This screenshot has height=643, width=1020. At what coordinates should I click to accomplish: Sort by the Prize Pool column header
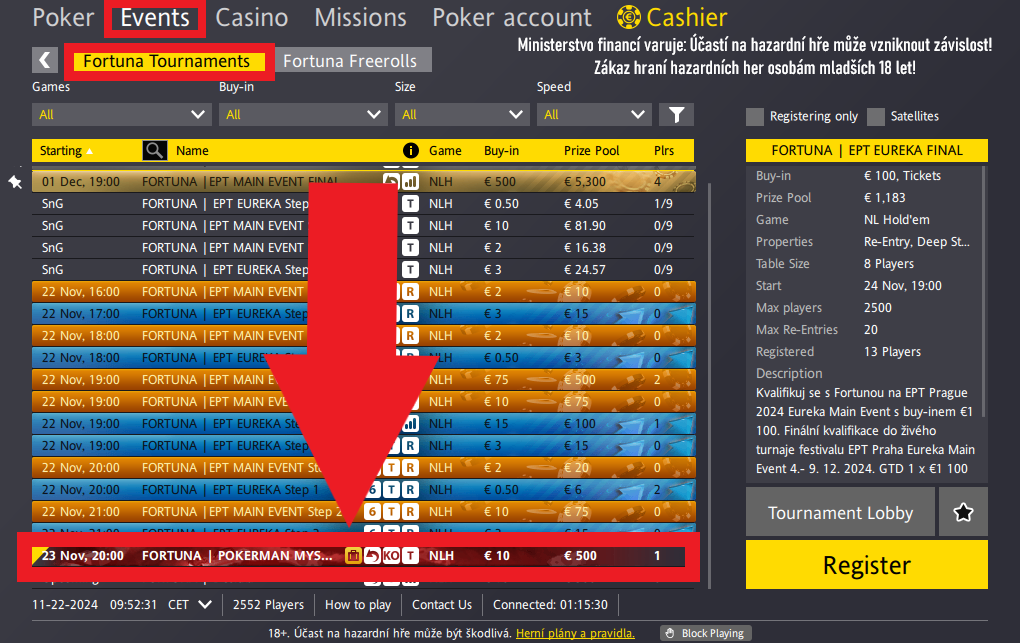click(591, 150)
